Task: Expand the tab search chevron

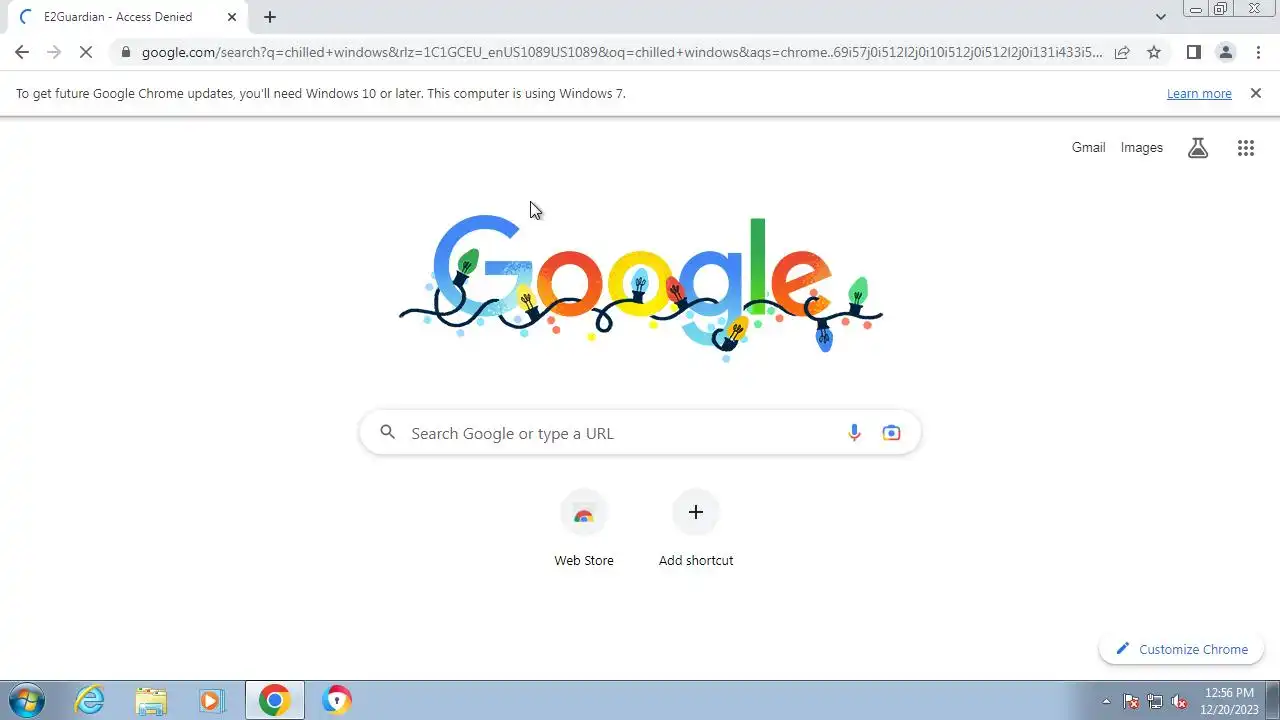Action: pos(1160,17)
